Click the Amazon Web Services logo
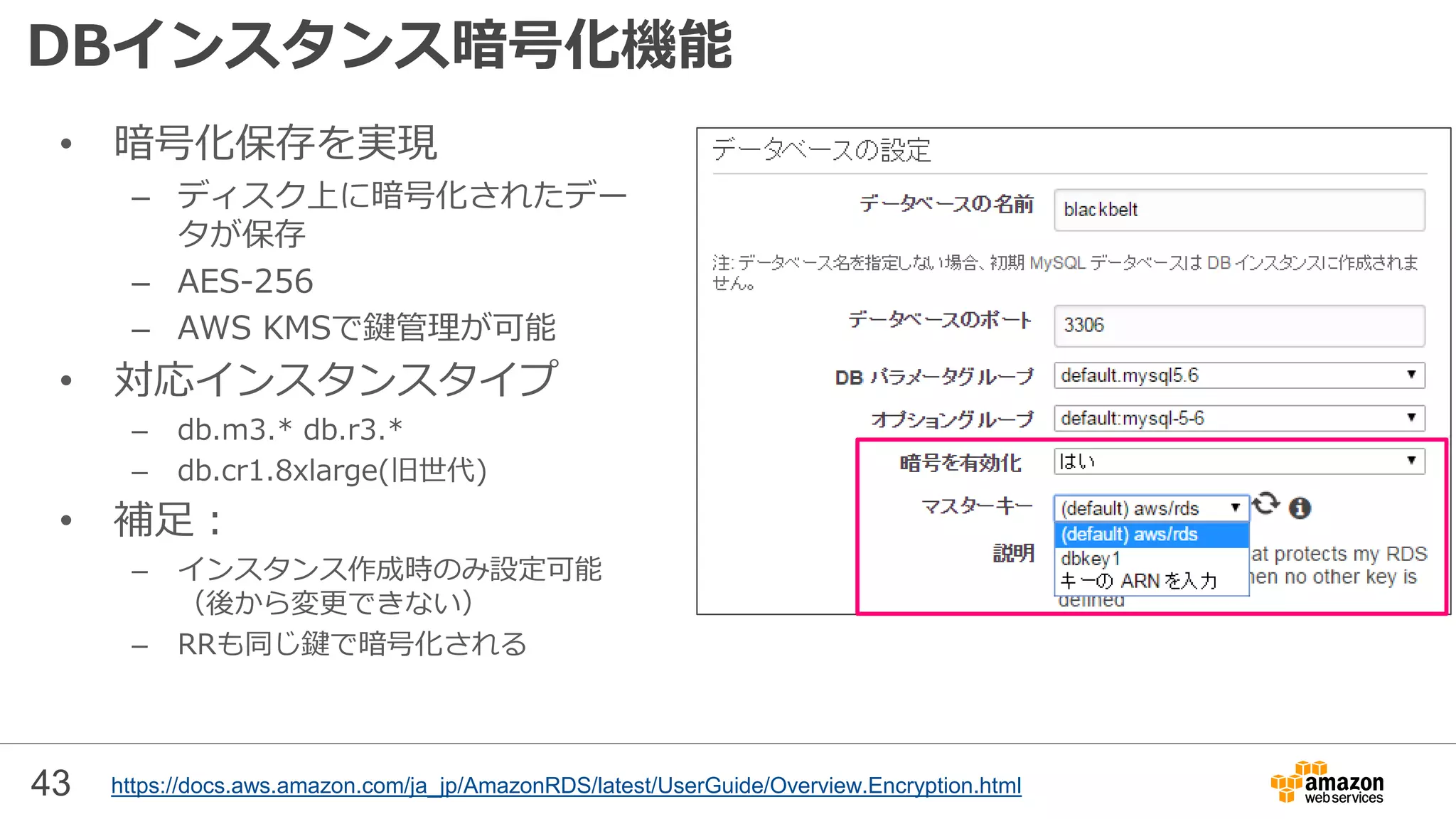 pyautogui.click(x=1327, y=782)
